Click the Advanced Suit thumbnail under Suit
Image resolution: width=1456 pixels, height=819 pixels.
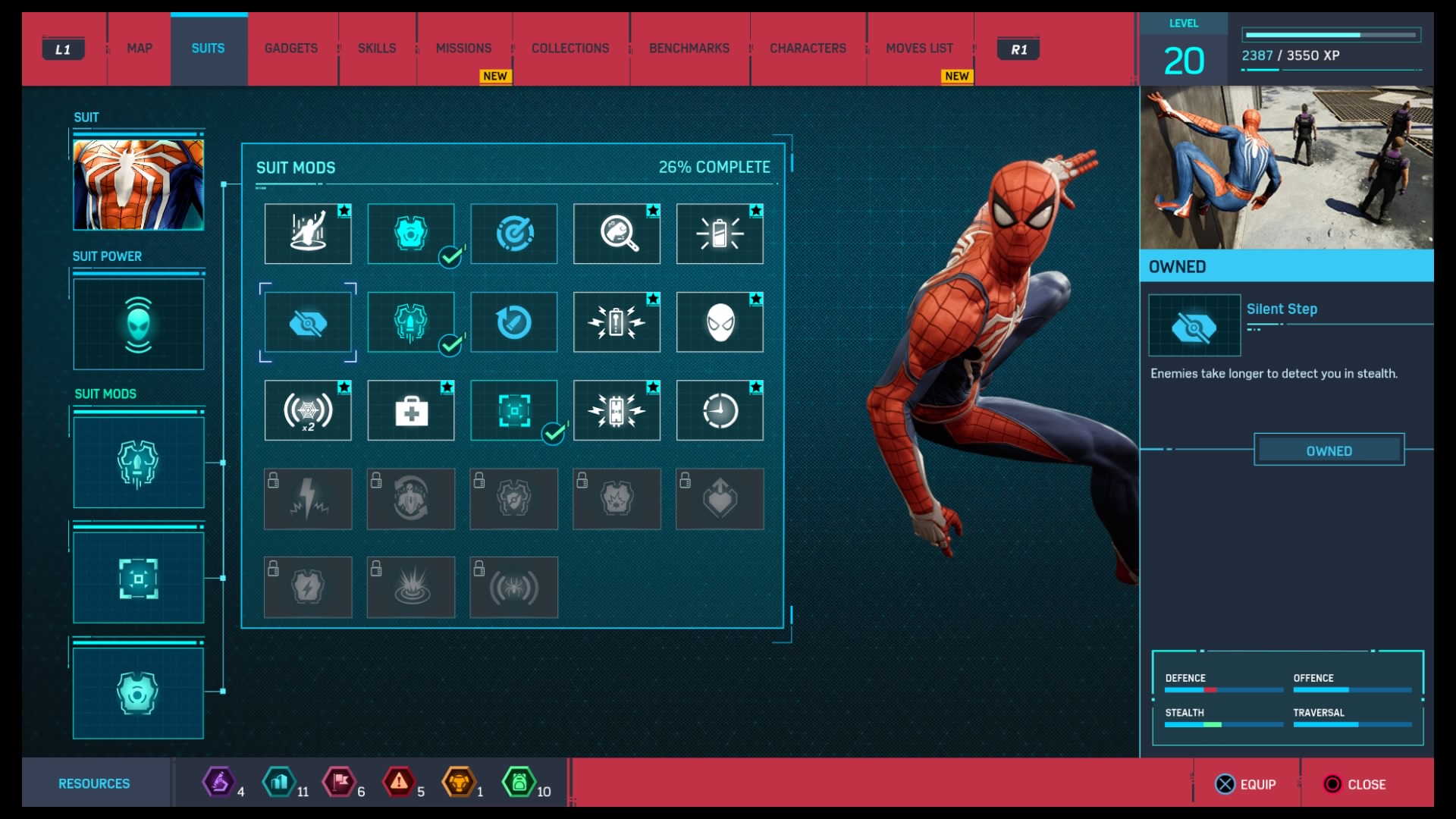click(x=139, y=184)
